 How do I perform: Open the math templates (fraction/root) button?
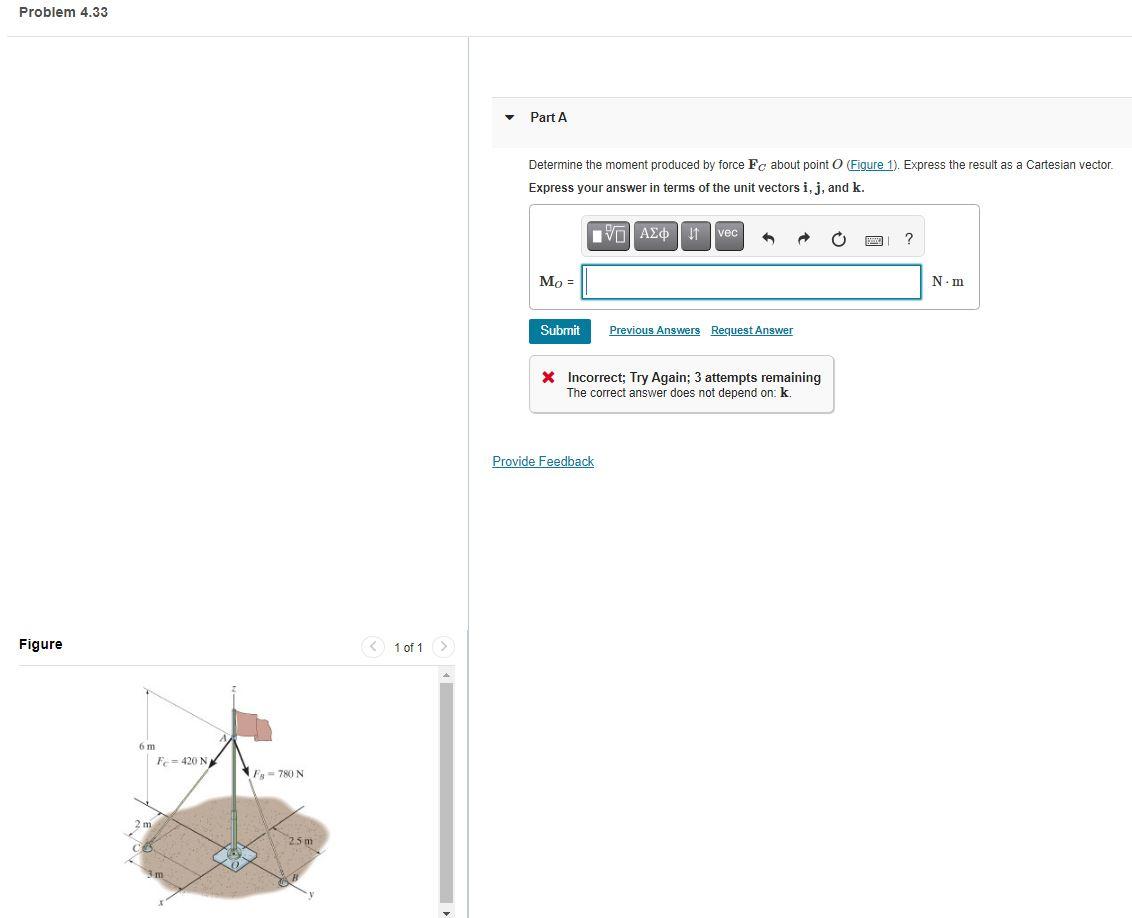pos(608,235)
